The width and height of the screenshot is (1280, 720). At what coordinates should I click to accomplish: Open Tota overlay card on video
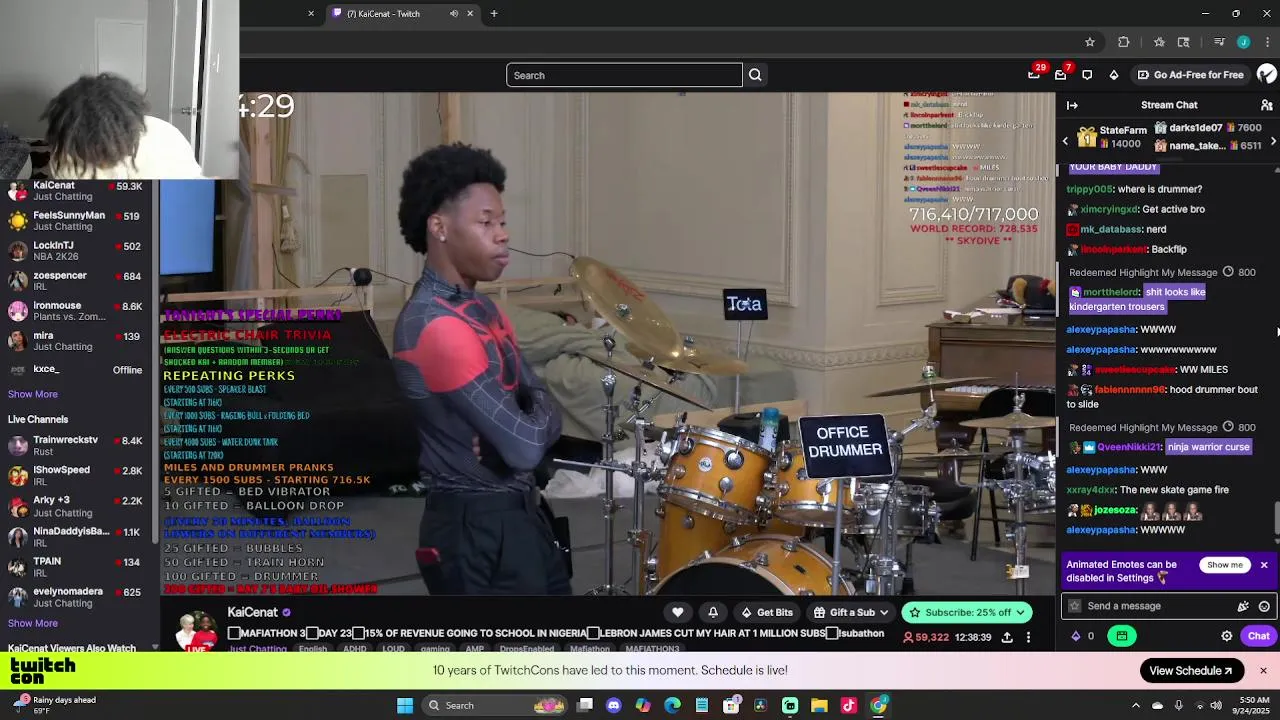pos(745,304)
